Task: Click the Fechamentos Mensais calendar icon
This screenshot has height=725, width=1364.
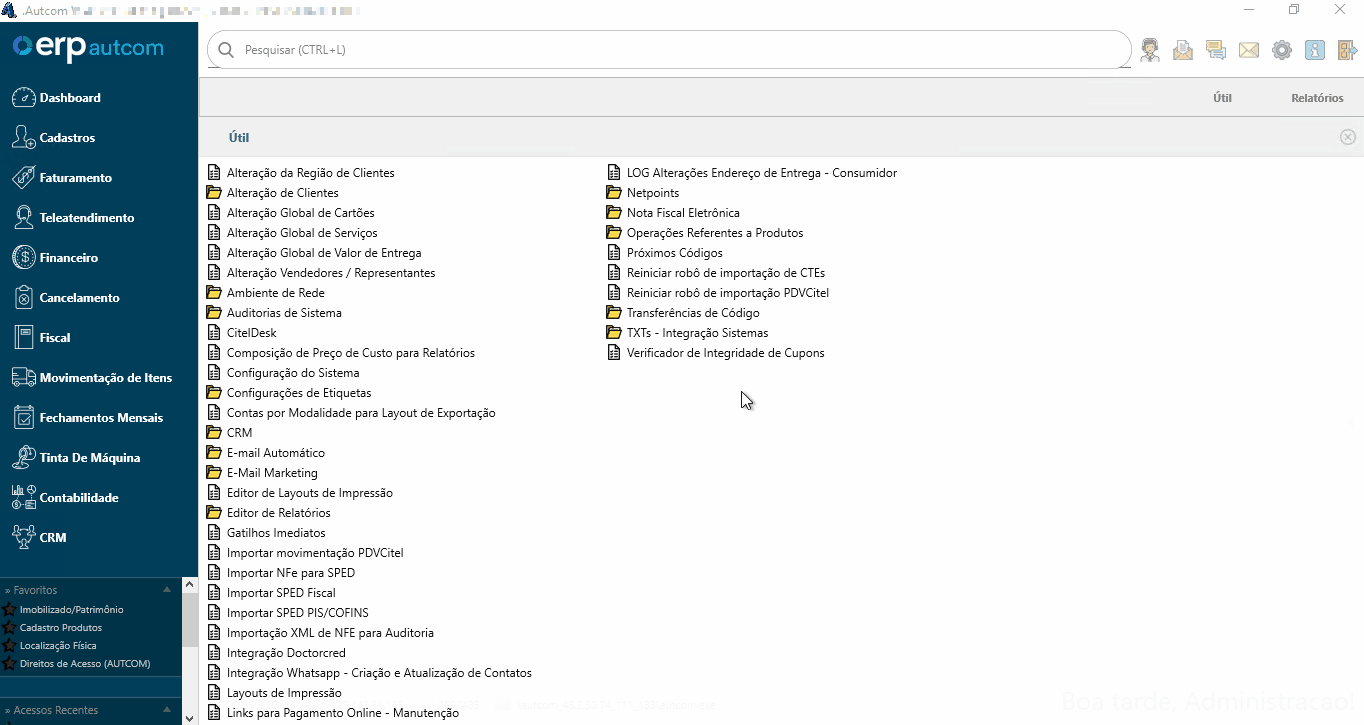Action: click(23, 418)
